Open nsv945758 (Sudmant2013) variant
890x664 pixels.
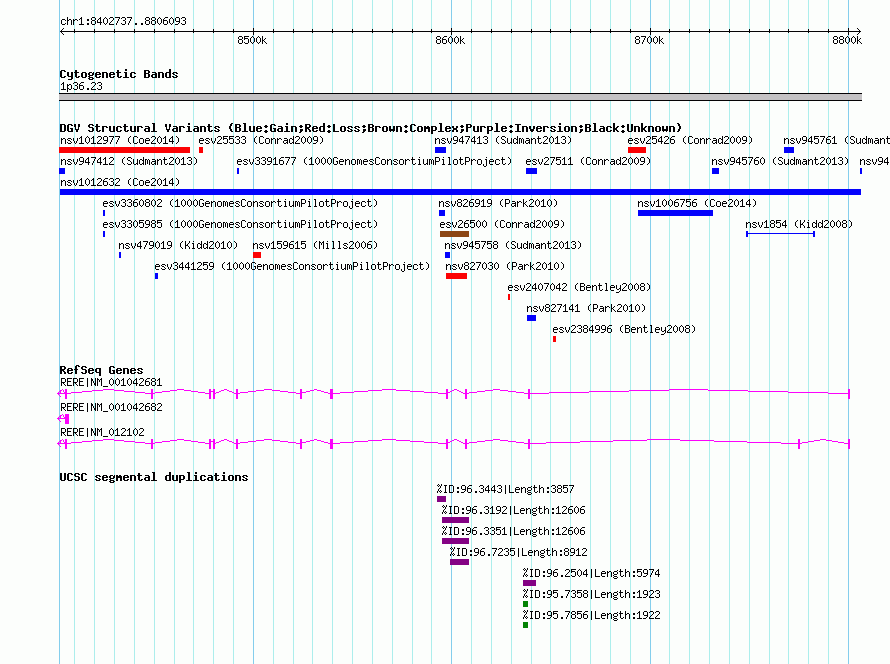click(x=513, y=245)
